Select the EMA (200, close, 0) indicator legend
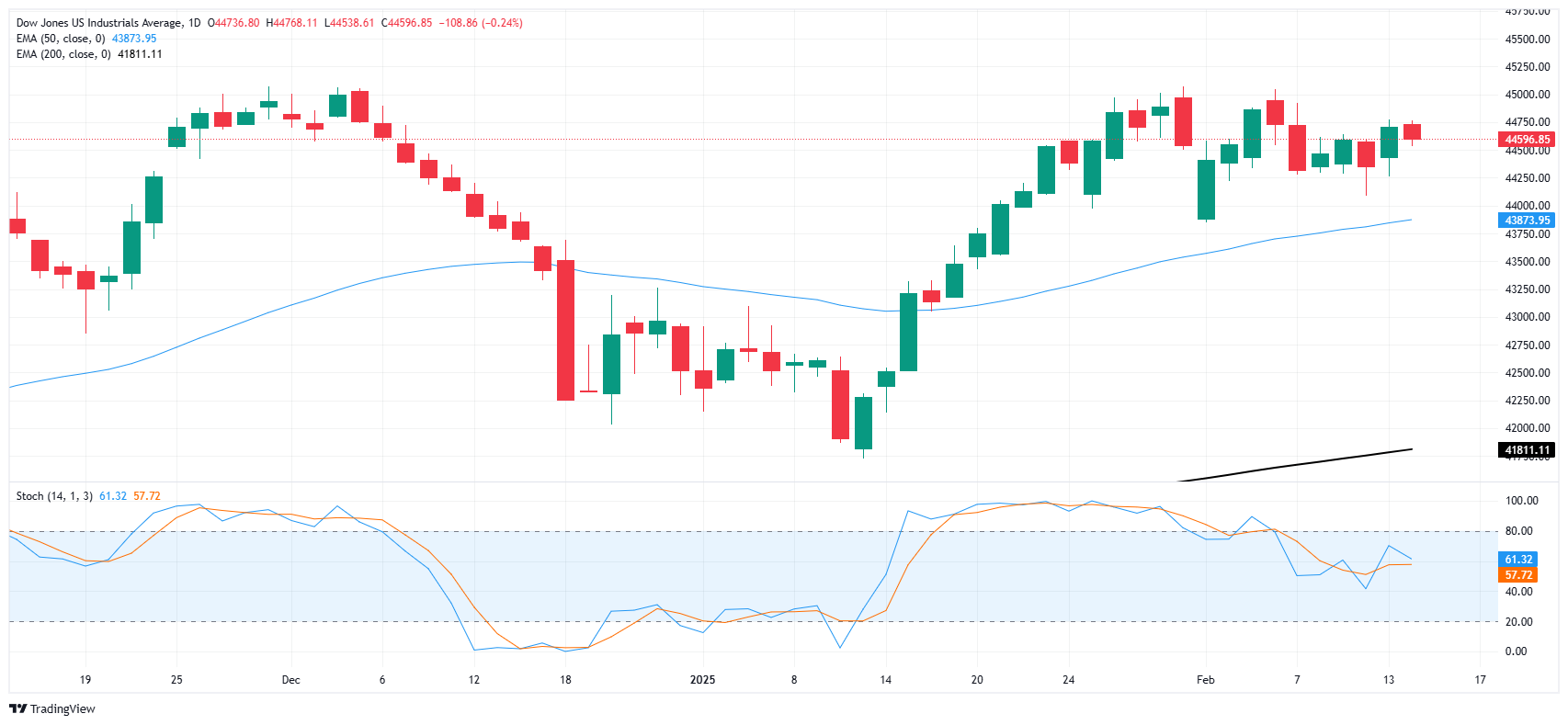Screen dimensions: 1568x725 coord(64,54)
